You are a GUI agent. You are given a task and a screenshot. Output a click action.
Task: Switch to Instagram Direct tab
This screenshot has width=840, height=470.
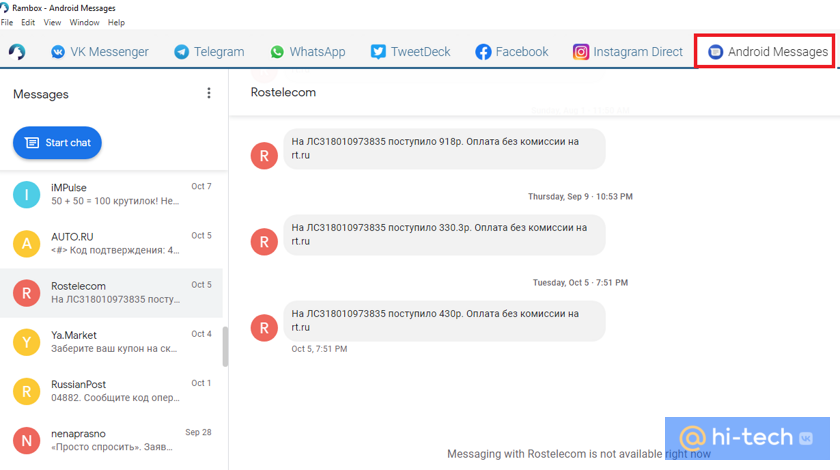(x=627, y=51)
